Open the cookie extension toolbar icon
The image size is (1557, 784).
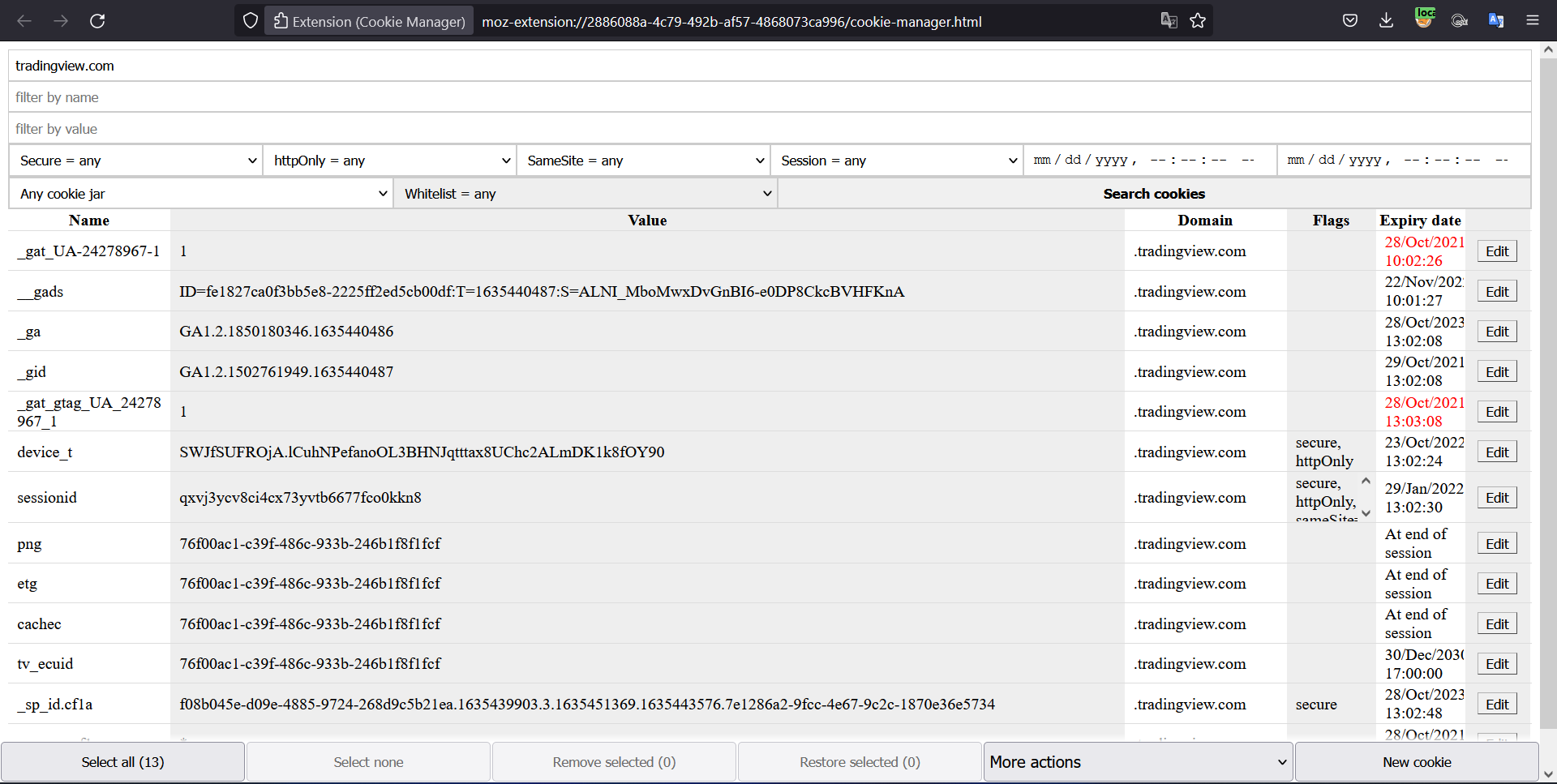[x=1460, y=21]
